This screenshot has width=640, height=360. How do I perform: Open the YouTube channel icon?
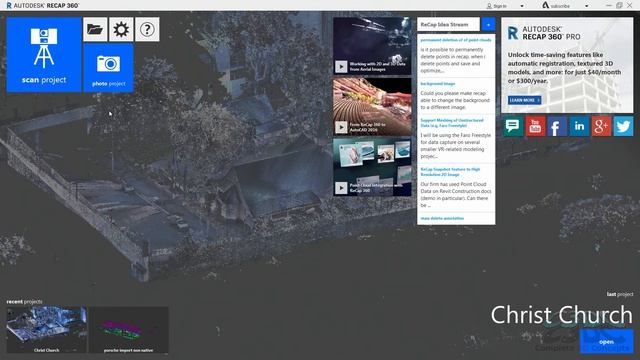tap(535, 126)
